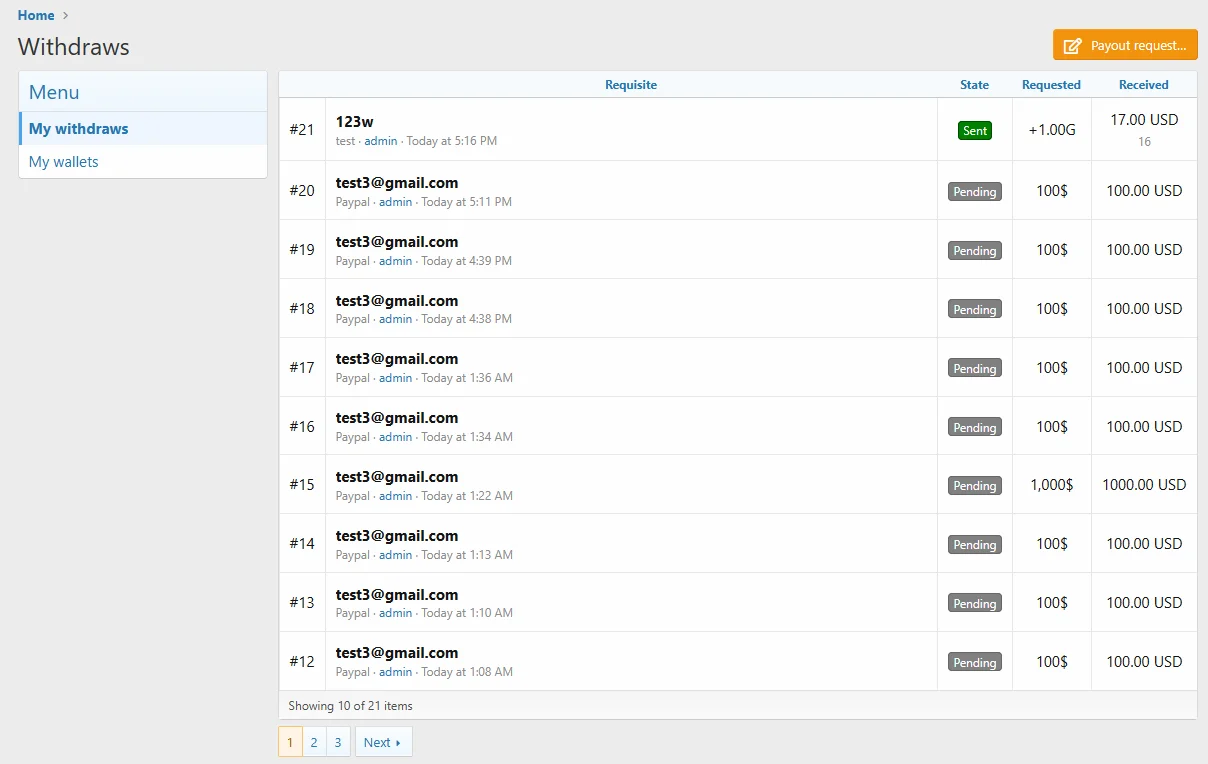Open the admin link in withdraw #13

(x=395, y=613)
